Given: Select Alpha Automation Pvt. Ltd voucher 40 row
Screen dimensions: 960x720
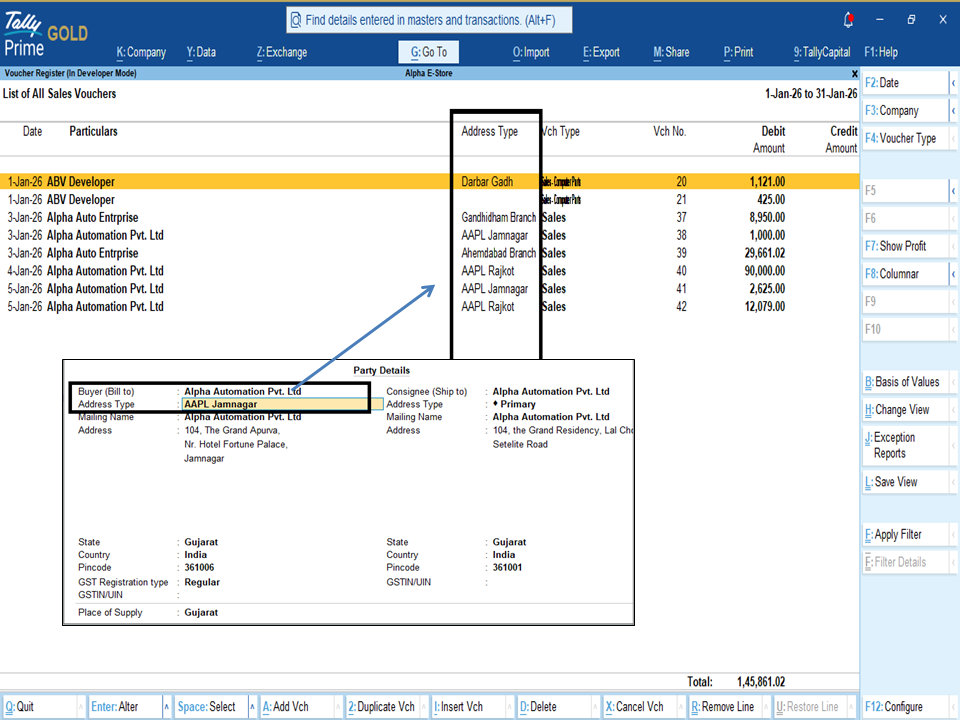Looking at the screenshot, I should [429, 271].
